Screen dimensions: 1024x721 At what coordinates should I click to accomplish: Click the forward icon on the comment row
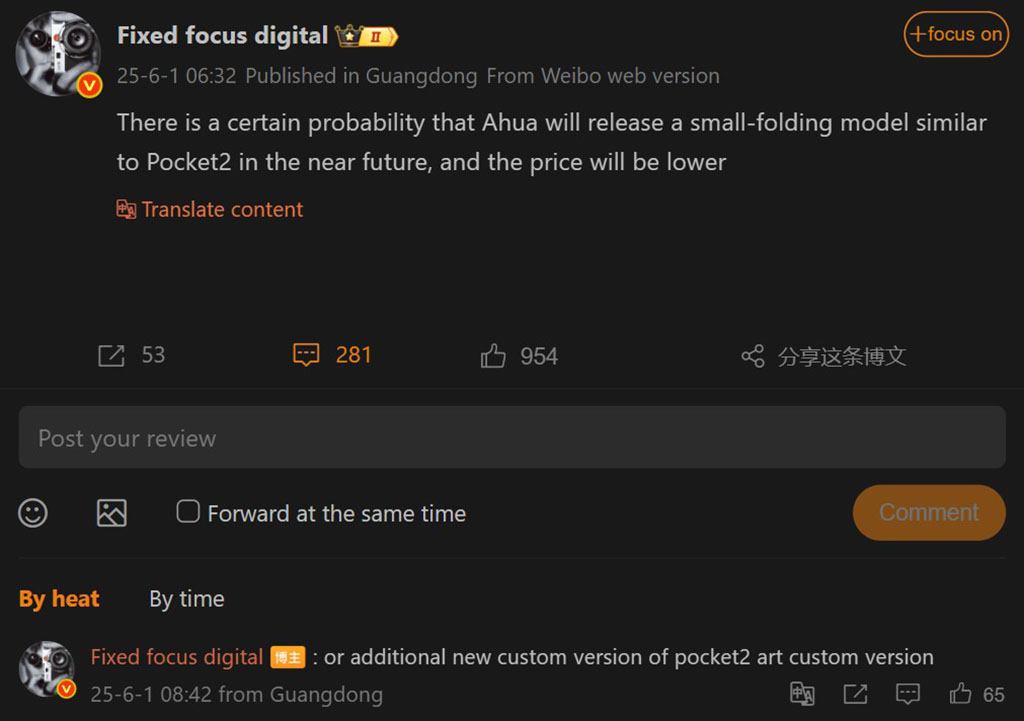(855, 694)
